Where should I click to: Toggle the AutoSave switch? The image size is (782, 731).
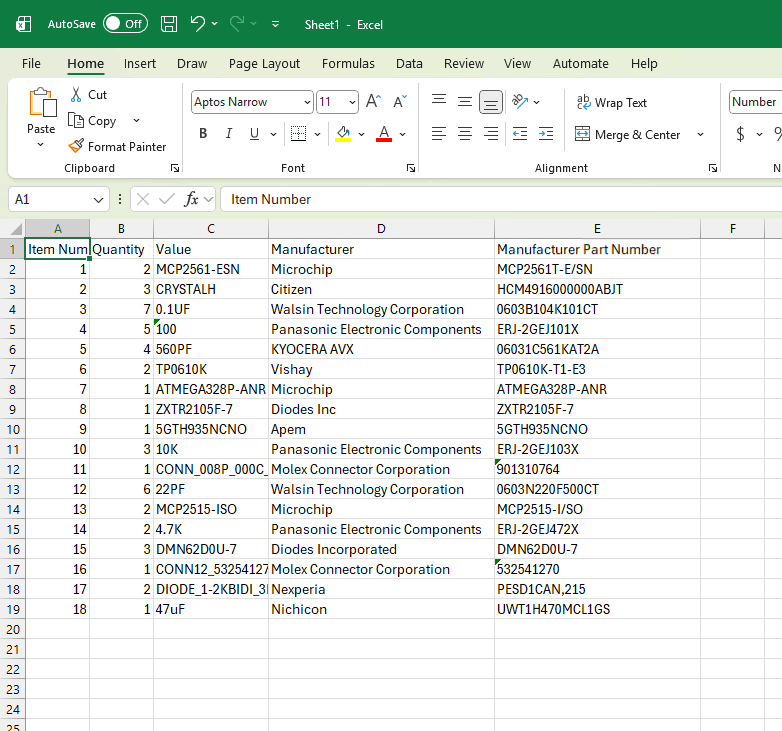coord(125,24)
